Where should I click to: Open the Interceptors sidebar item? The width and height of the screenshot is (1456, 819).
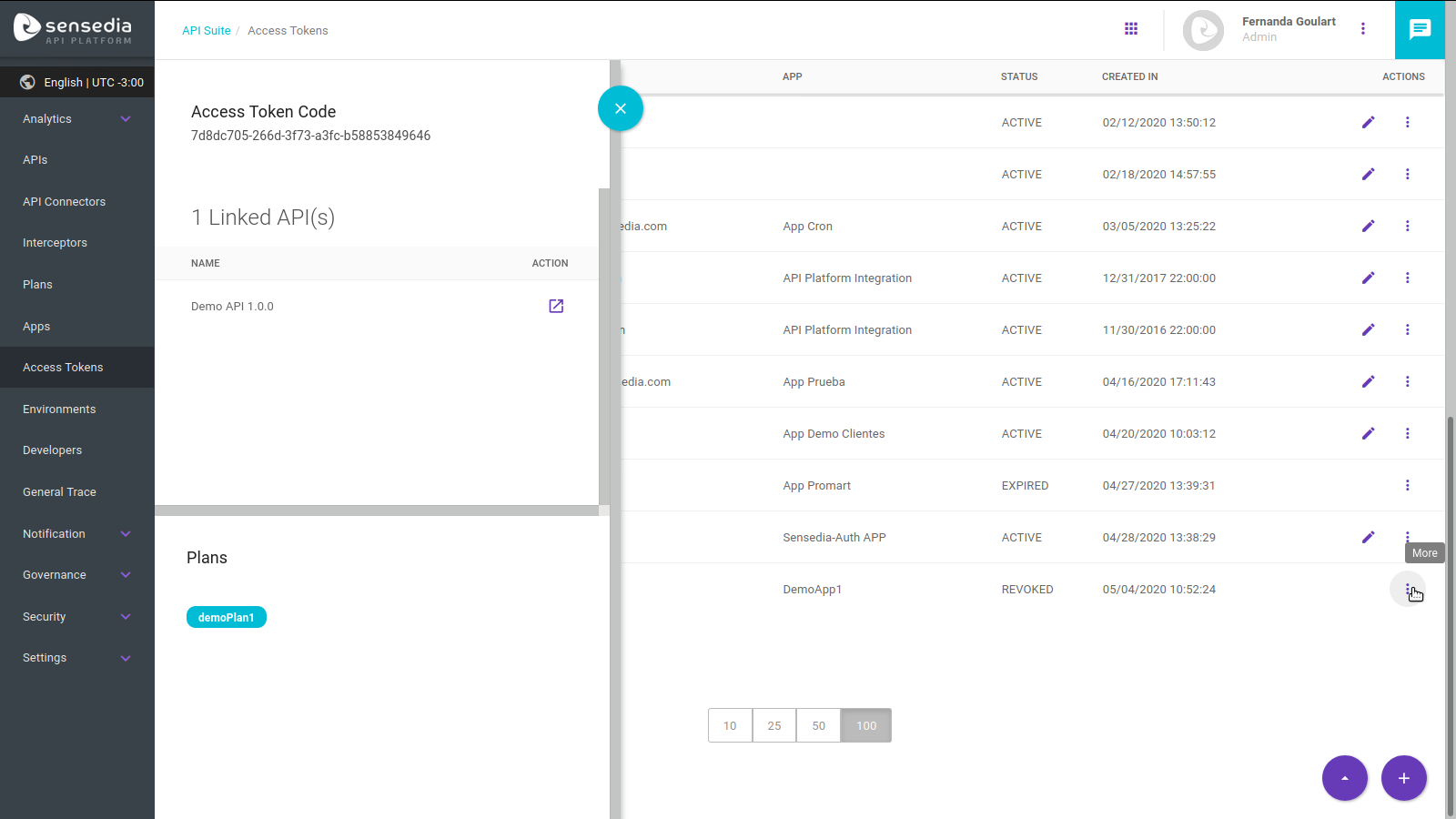(x=55, y=243)
